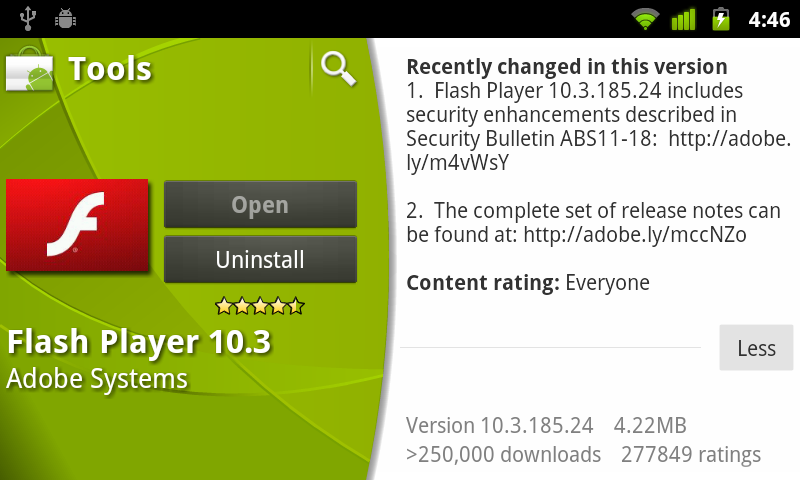
Task: Tap the five-star rating row
Action: [x=260, y=307]
